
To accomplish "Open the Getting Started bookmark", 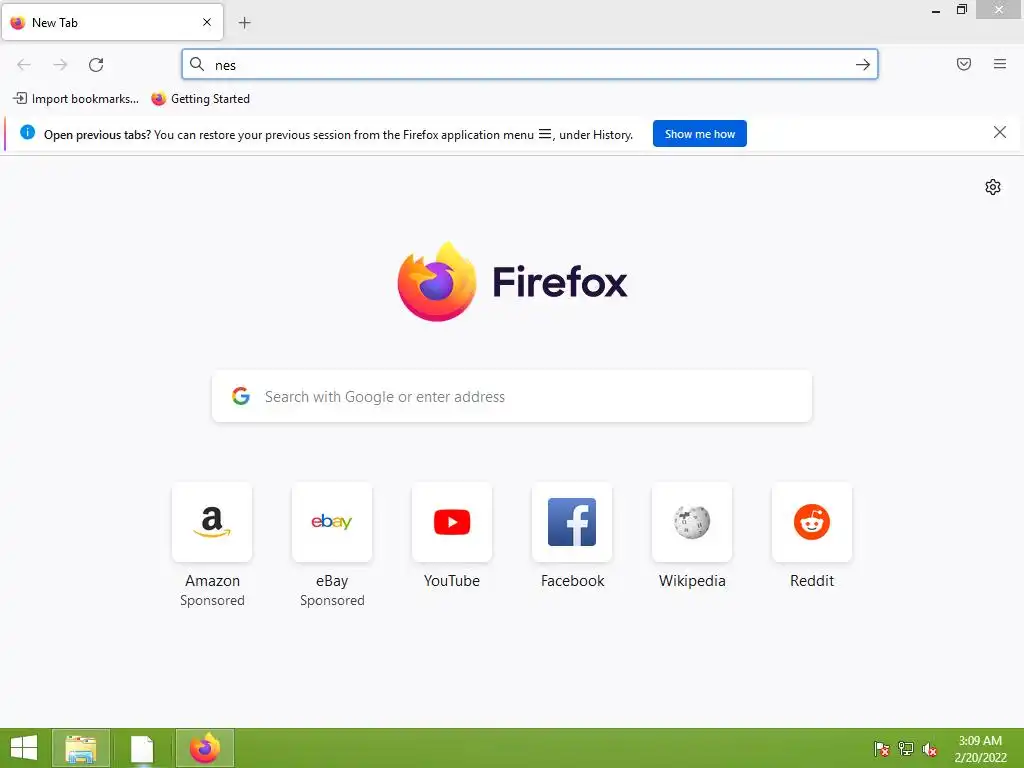I will [200, 99].
